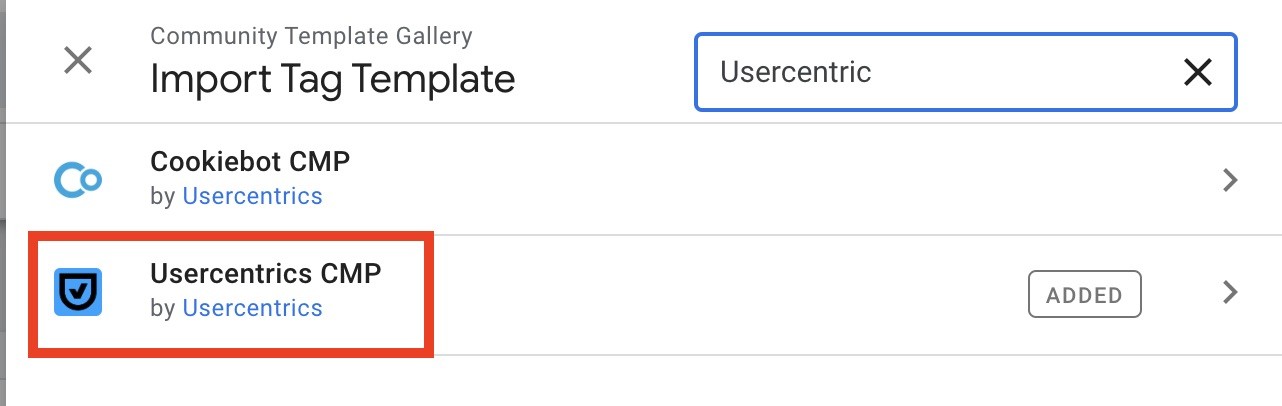Select the empty area of Cookiebot CMP row
The image size is (1282, 406).
click(x=760, y=180)
